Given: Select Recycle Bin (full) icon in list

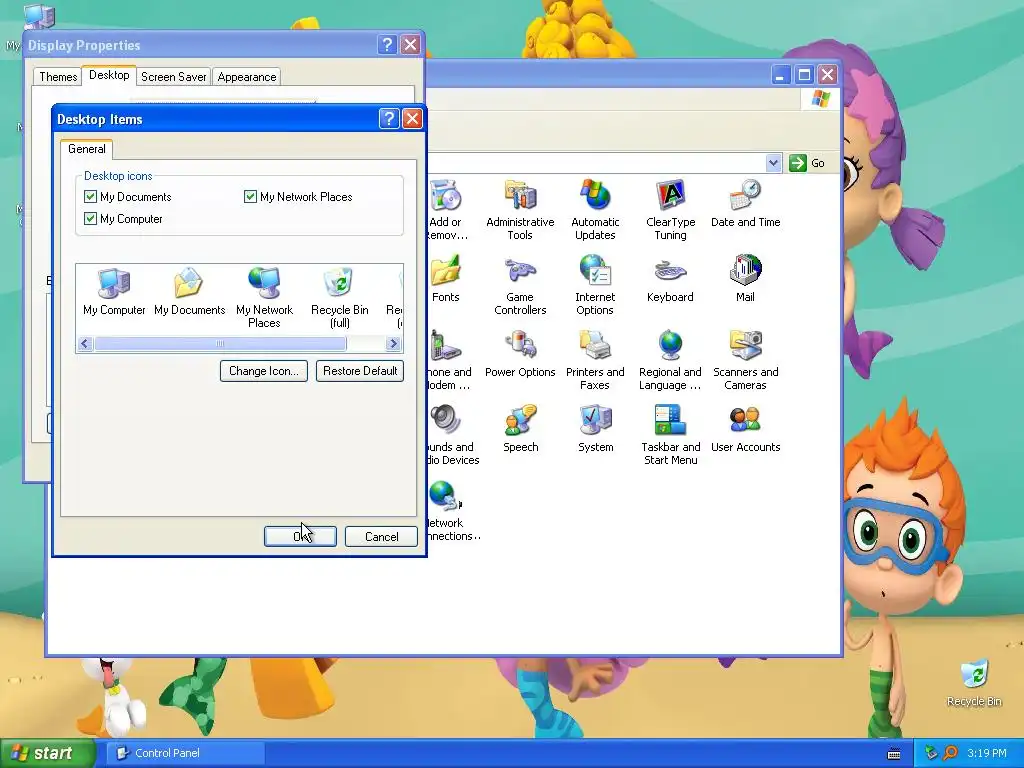Looking at the screenshot, I should 340,298.
